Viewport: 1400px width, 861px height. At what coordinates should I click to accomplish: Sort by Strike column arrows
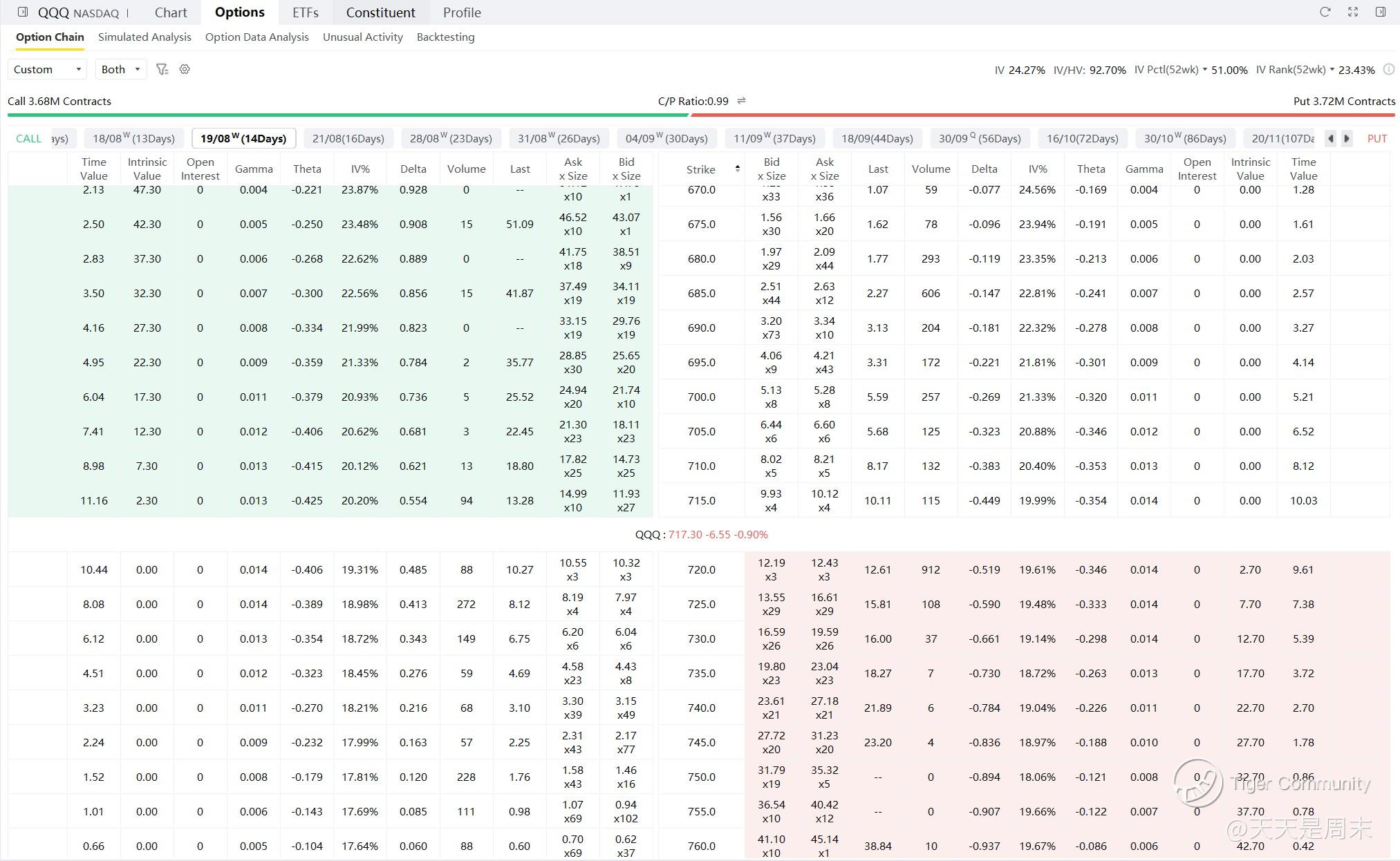click(x=738, y=169)
